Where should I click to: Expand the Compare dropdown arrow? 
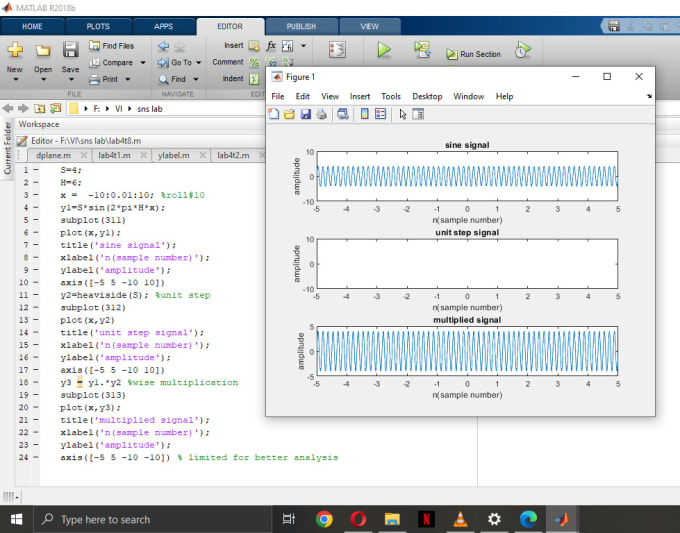tap(143, 62)
